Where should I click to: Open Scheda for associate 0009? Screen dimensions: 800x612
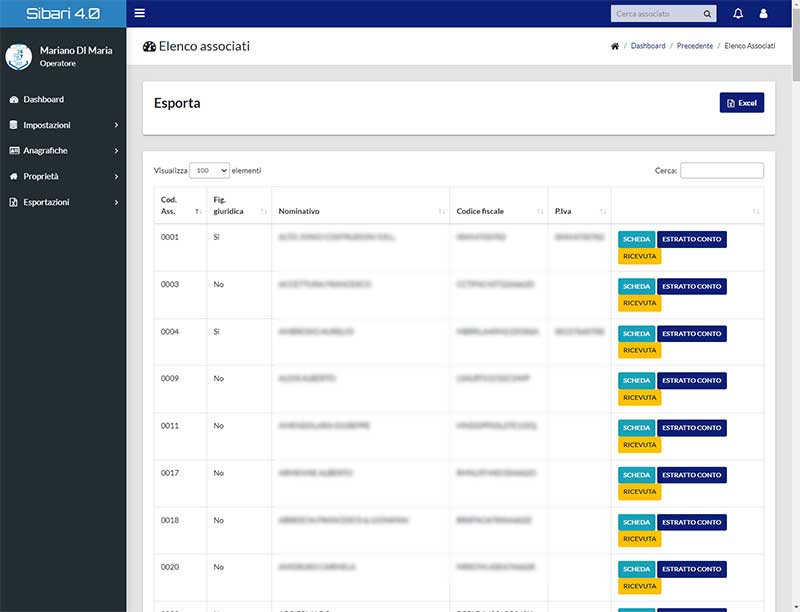(637, 380)
